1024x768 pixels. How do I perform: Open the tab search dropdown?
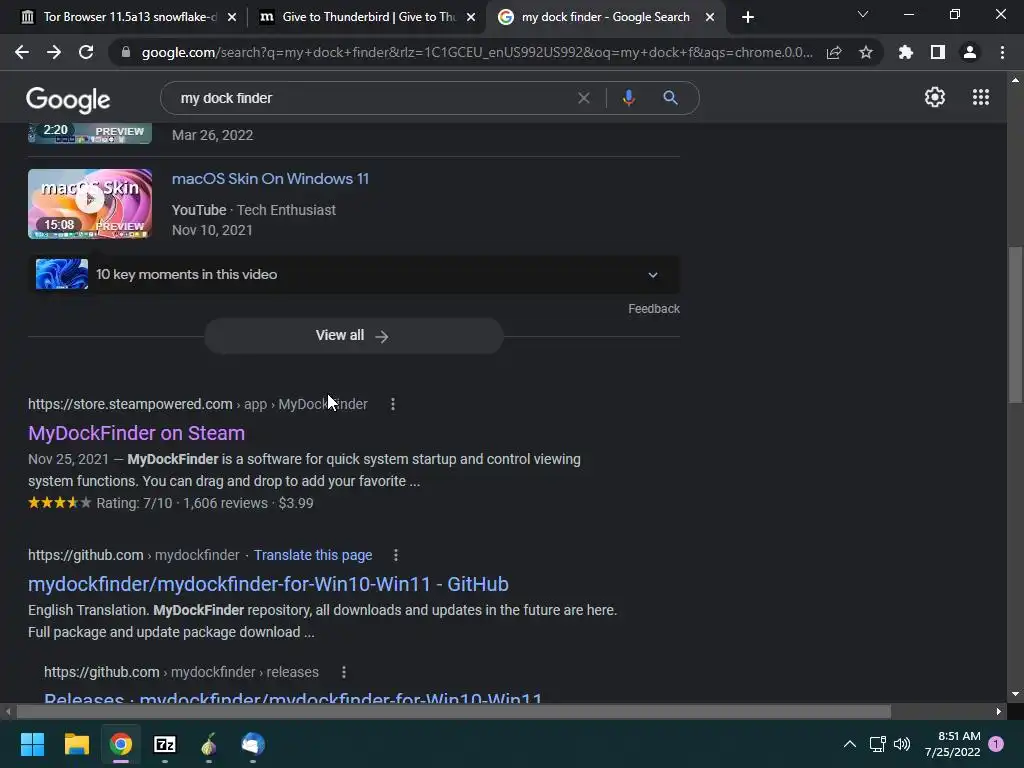click(x=863, y=14)
